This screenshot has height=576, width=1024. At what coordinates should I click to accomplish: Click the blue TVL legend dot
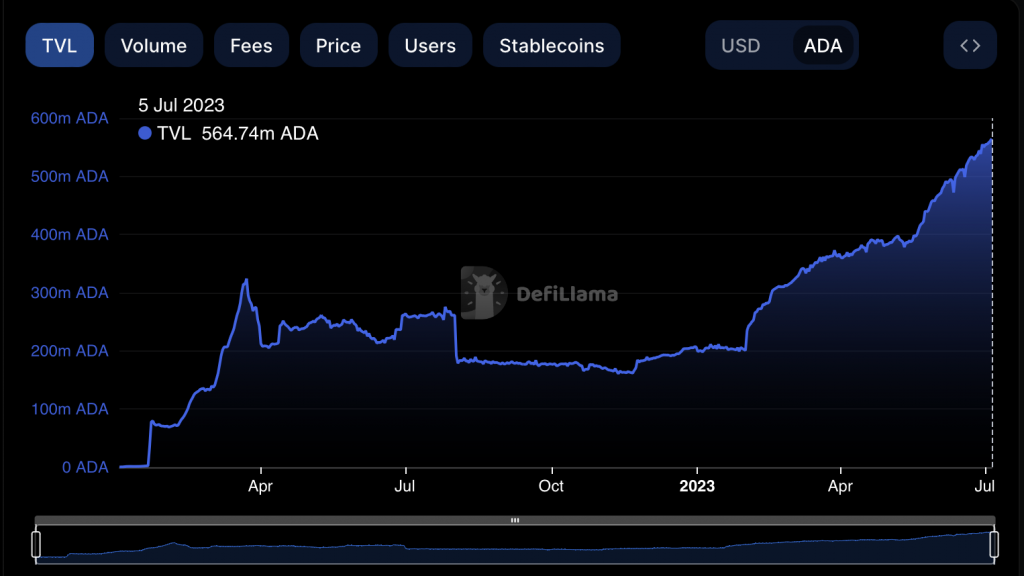[x=145, y=133]
